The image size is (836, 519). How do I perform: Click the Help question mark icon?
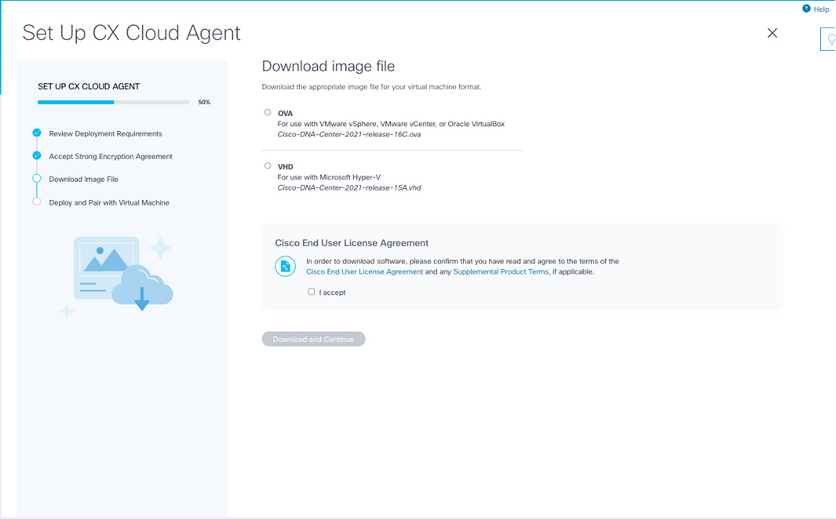click(806, 9)
